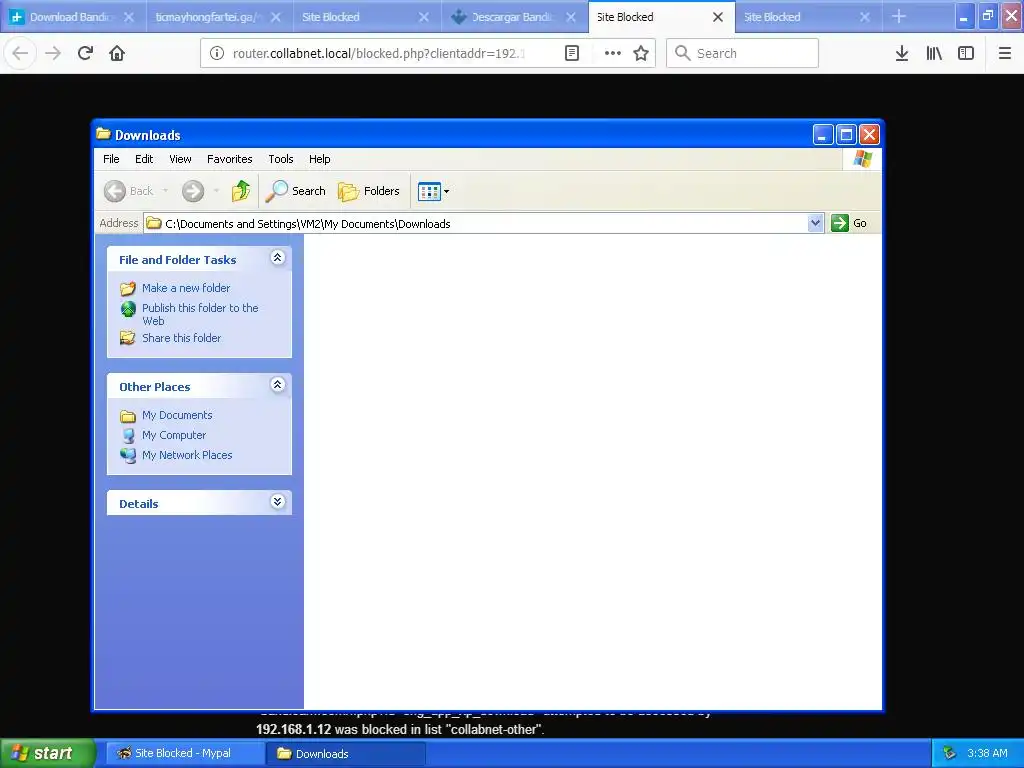Close the active Site Blocked tab

[x=718, y=17]
